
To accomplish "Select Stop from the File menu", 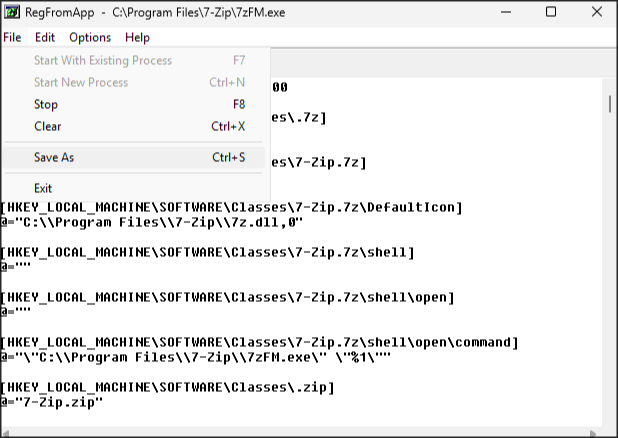I will [x=46, y=104].
